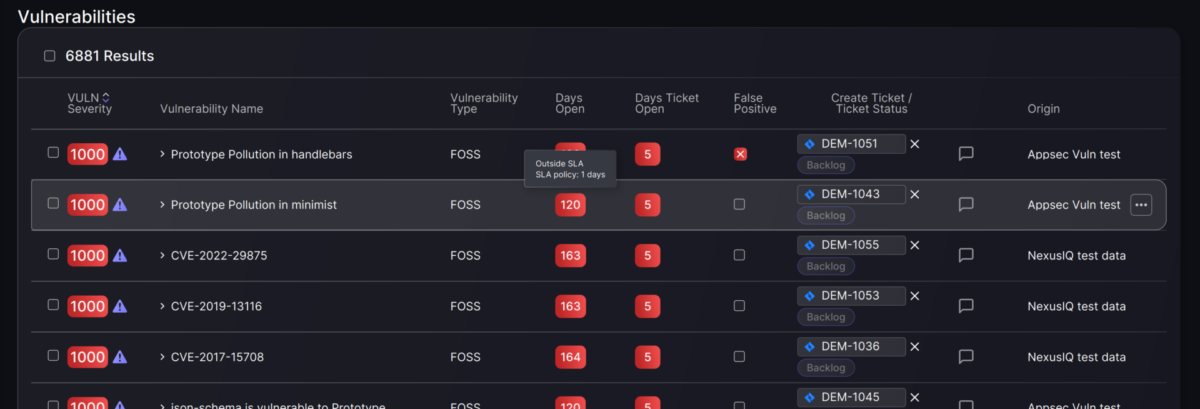Image resolution: width=1200 pixels, height=409 pixels.
Task: Click Backlog status under DEM-1051
Action: tap(826, 164)
